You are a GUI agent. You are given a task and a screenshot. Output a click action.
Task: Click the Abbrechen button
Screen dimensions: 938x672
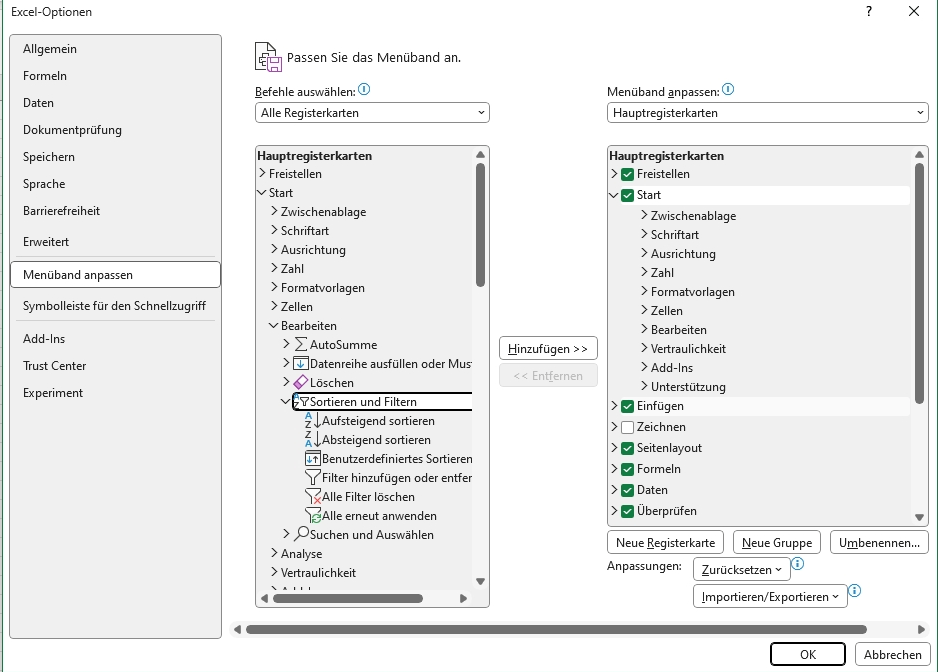(893, 654)
